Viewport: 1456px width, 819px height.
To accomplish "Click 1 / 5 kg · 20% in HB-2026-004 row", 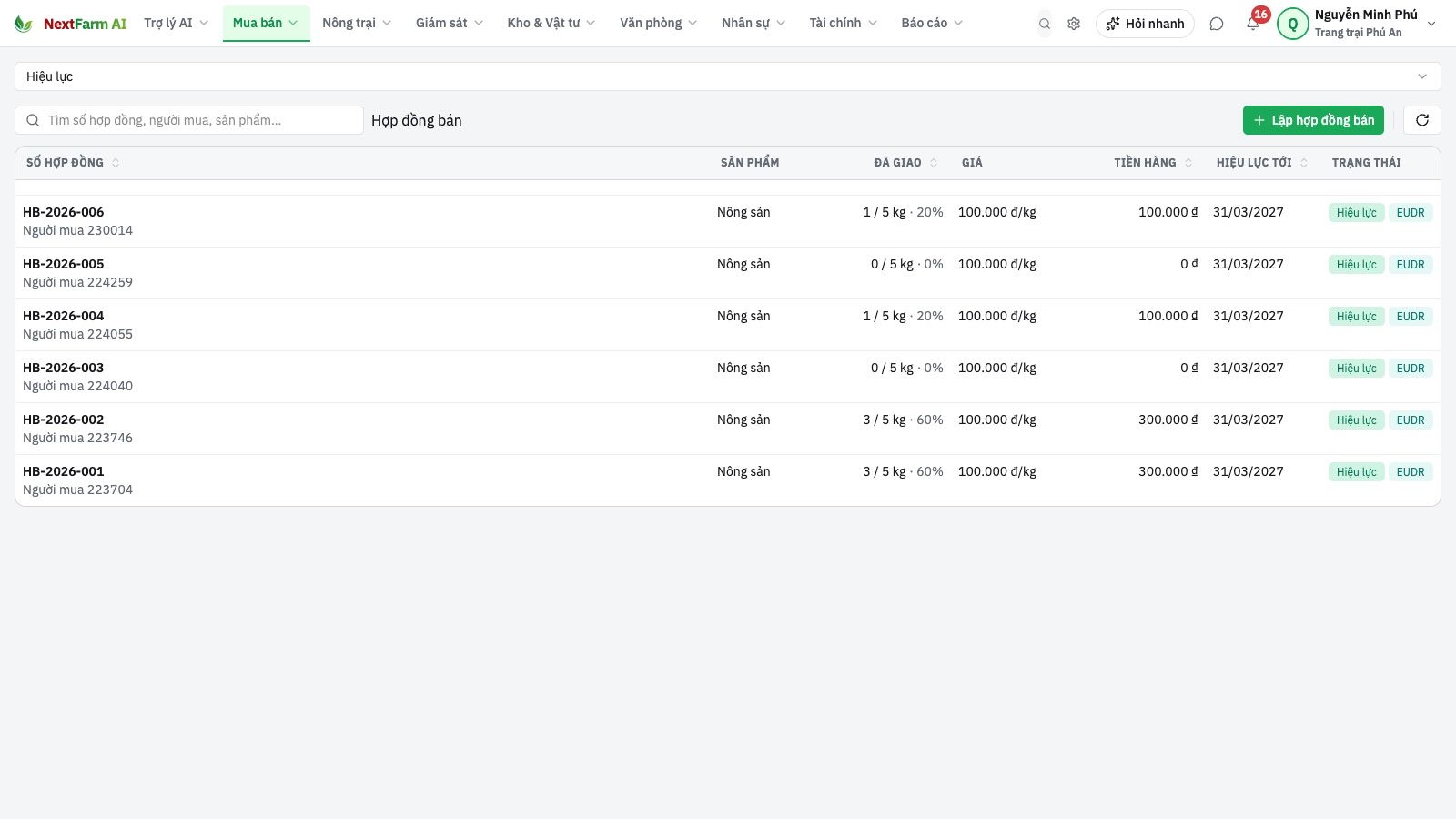I will [x=903, y=316].
